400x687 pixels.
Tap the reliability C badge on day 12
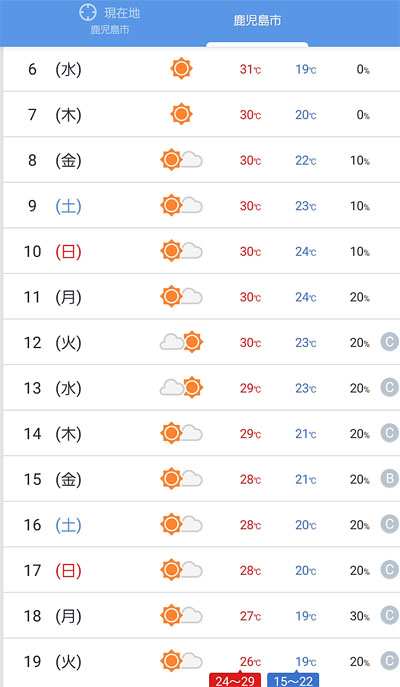[389, 342]
